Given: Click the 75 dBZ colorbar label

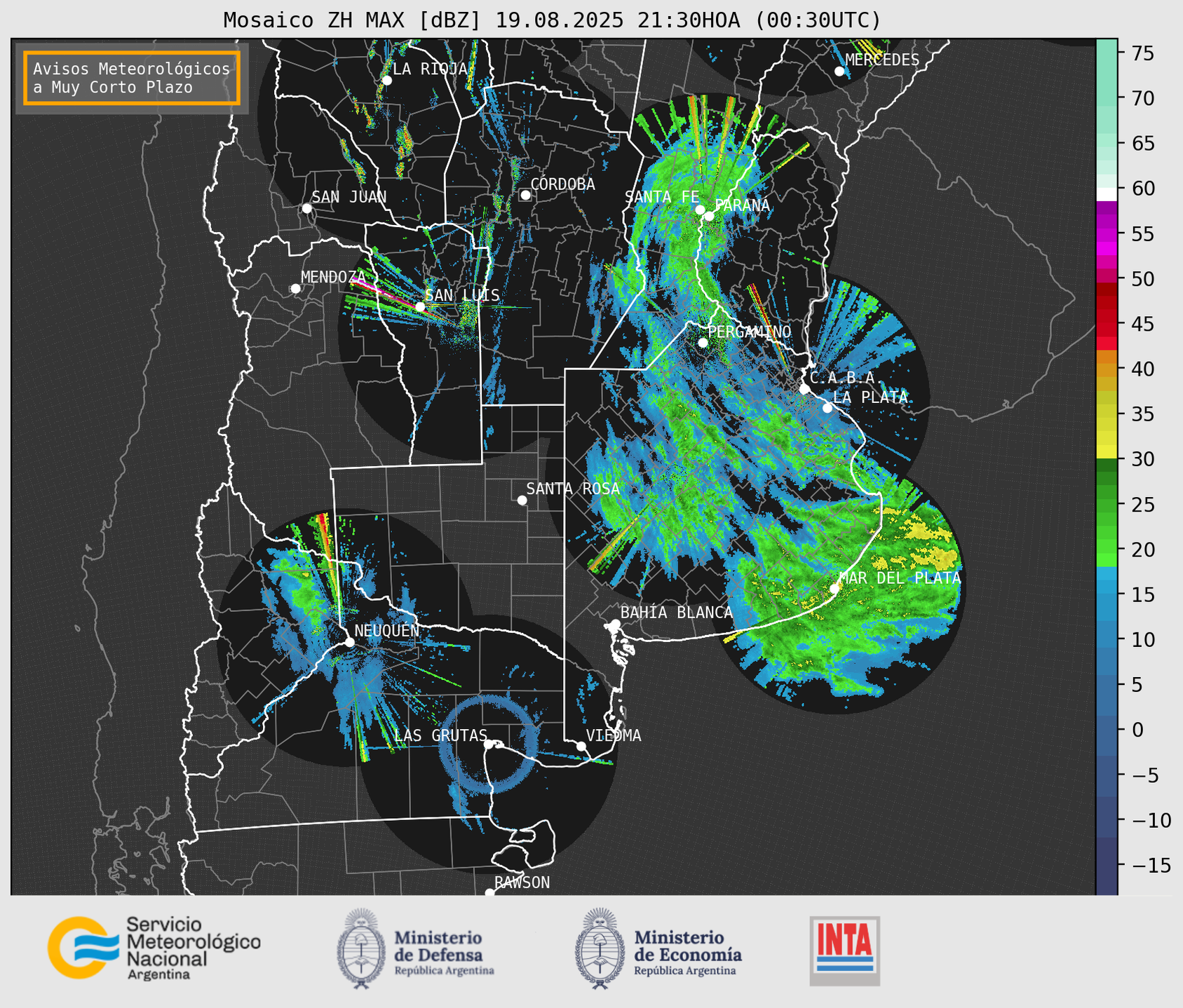Looking at the screenshot, I should [1143, 53].
